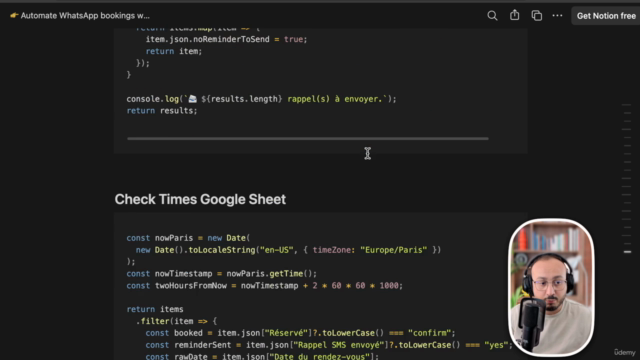This screenshot has height=360, width=640.
Task: Click the pointing hand emoji page icon
Action: click(x=14, y=16)
